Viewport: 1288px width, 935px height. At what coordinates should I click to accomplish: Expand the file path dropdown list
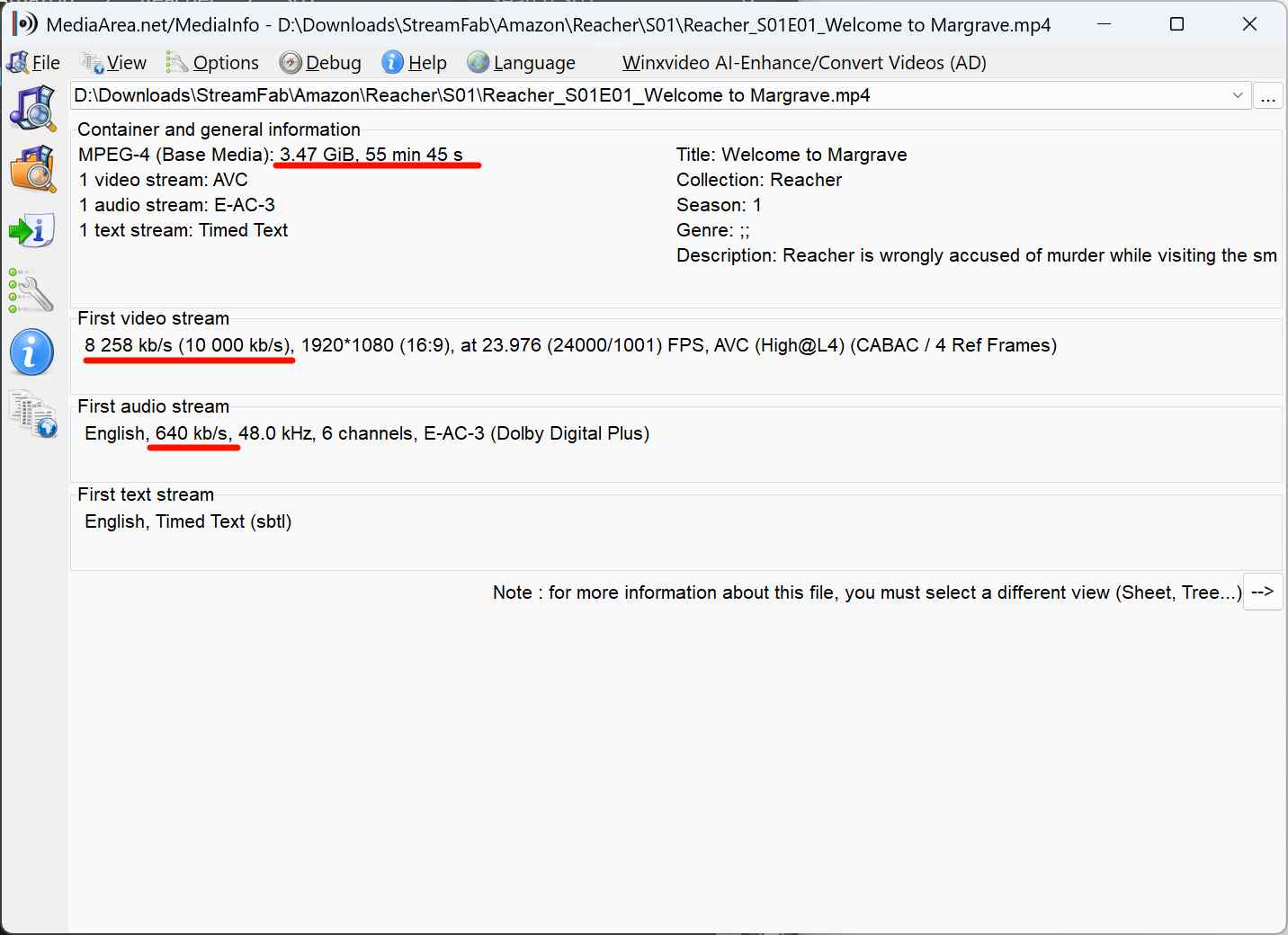tap(1238, 95)
